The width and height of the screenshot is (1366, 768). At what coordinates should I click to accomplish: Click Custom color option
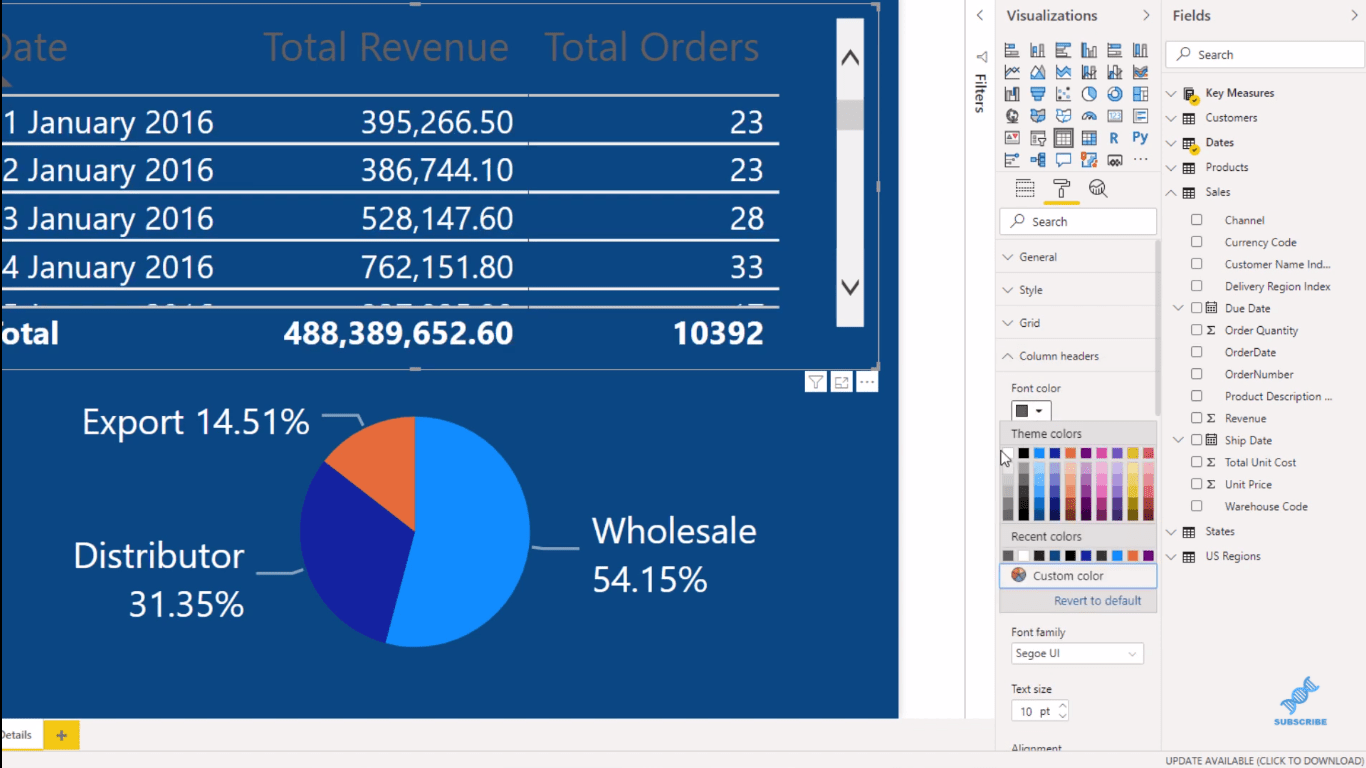[1078, 576]
